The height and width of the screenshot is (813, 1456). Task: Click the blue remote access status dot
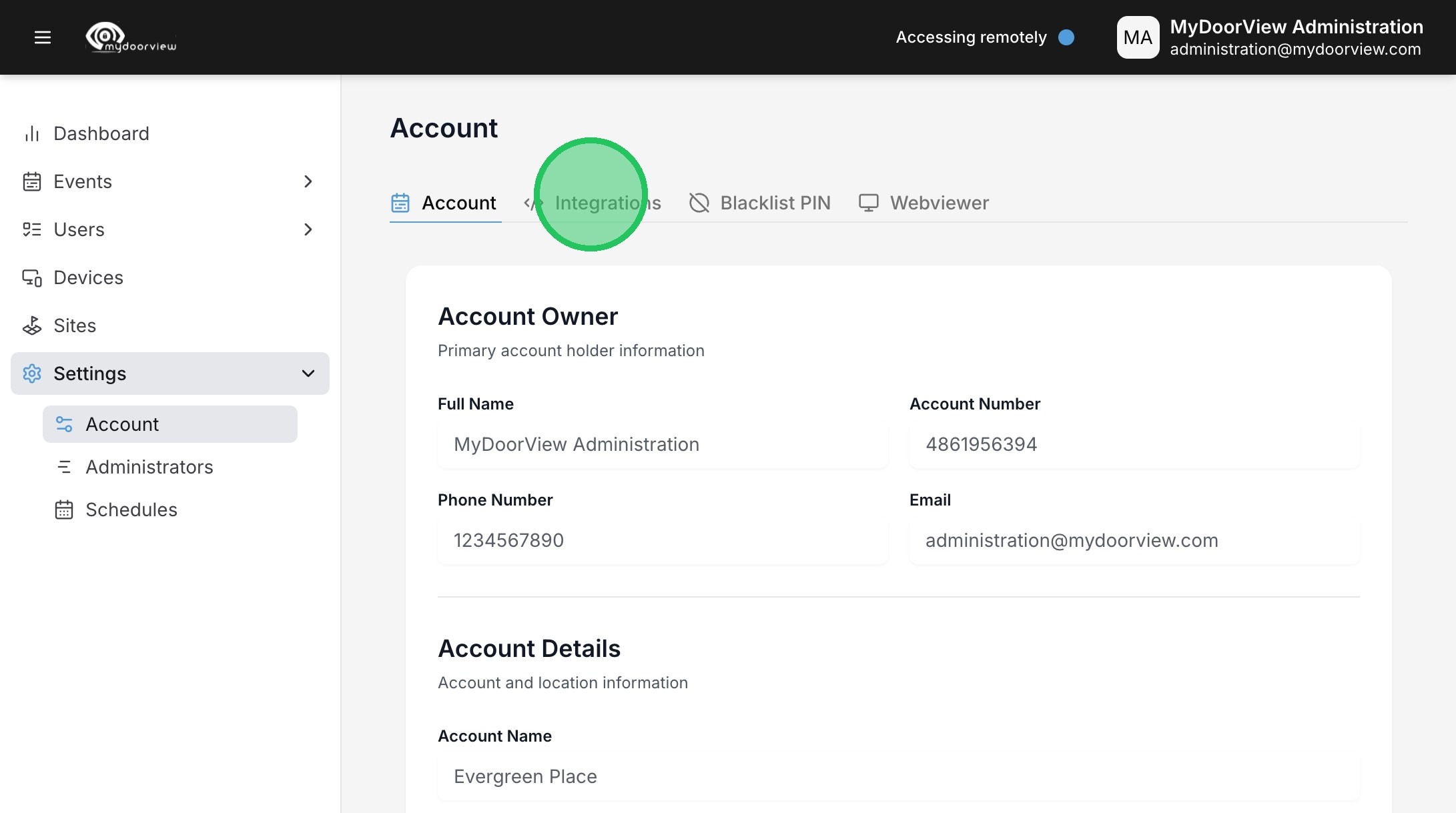point(1066,37)
